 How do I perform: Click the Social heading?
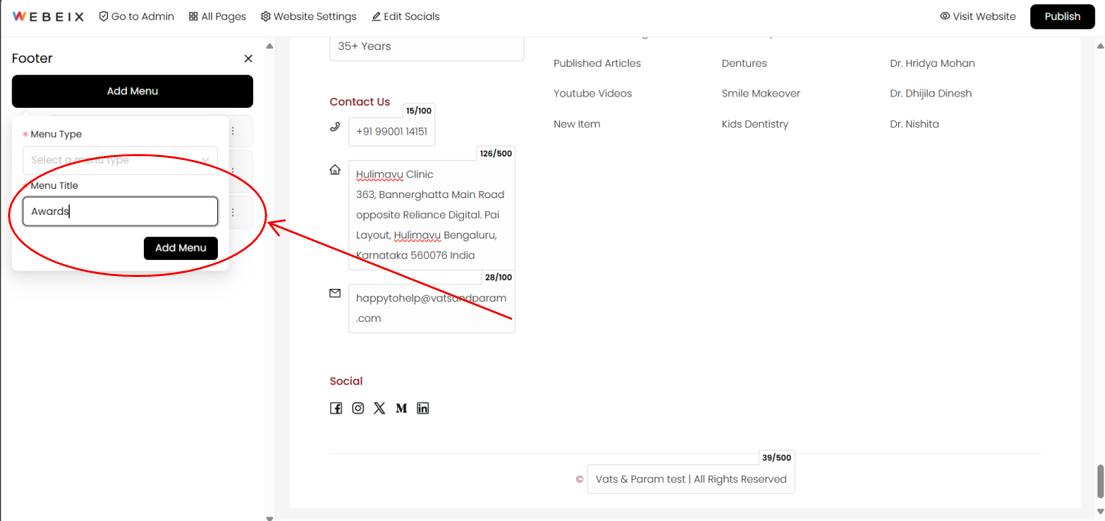[x=346, y=381]
